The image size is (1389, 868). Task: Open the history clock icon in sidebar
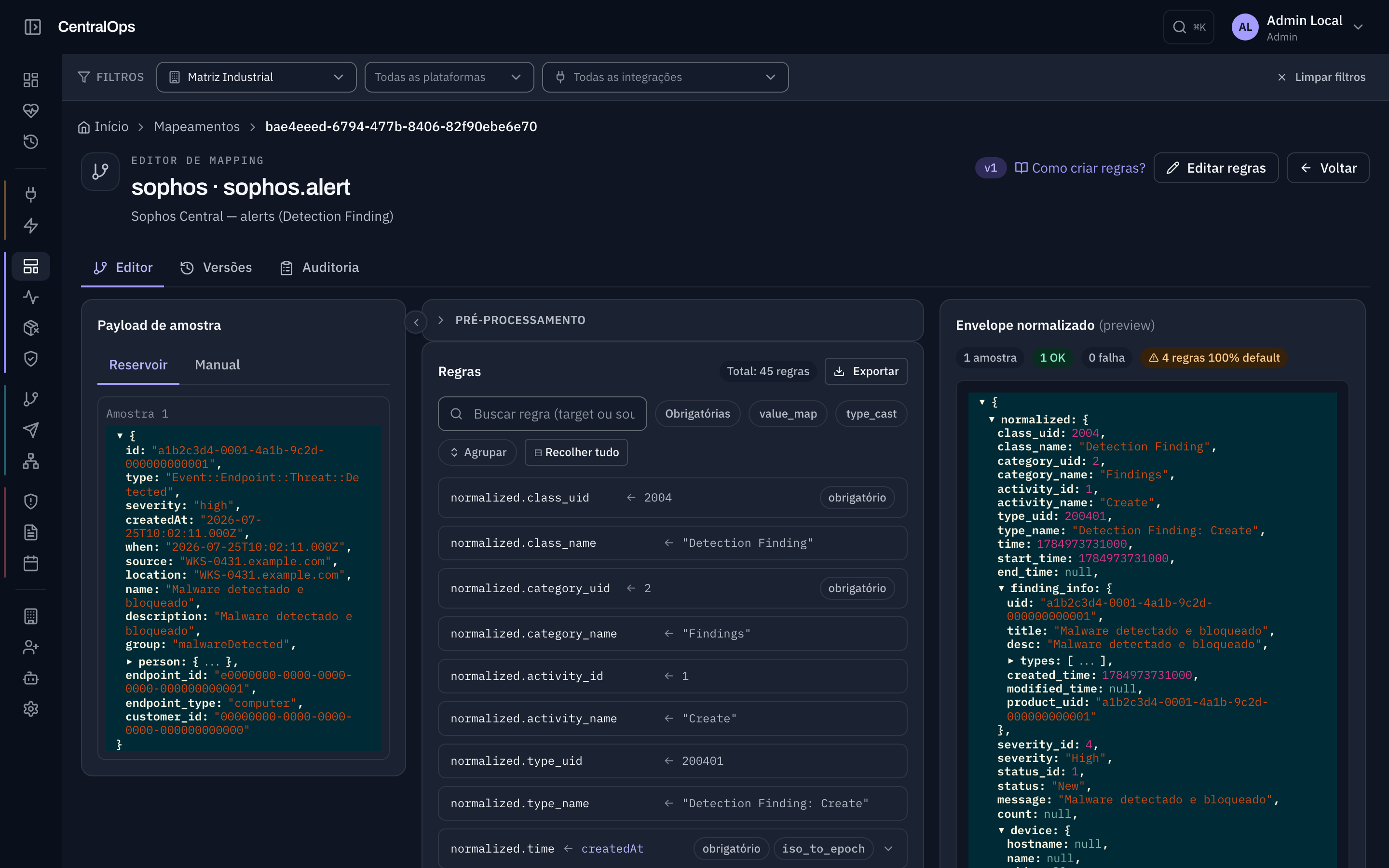31,142
